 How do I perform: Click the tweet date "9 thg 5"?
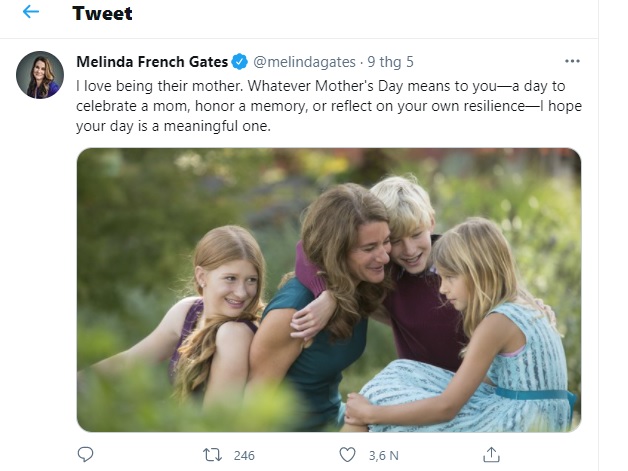click(392, 61)
